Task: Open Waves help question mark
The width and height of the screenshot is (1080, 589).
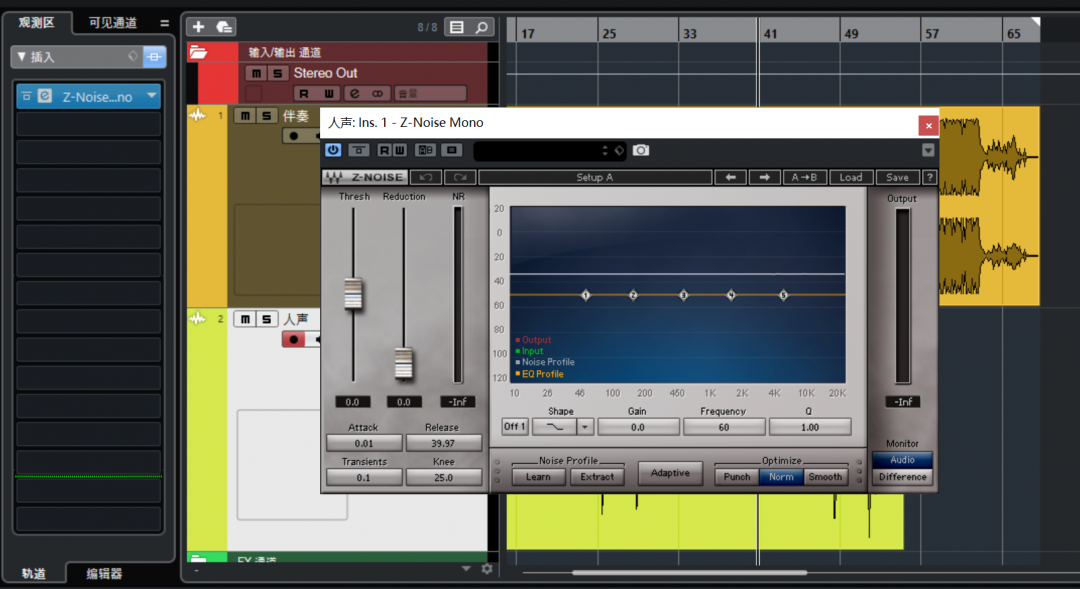Action: (929, 177)
